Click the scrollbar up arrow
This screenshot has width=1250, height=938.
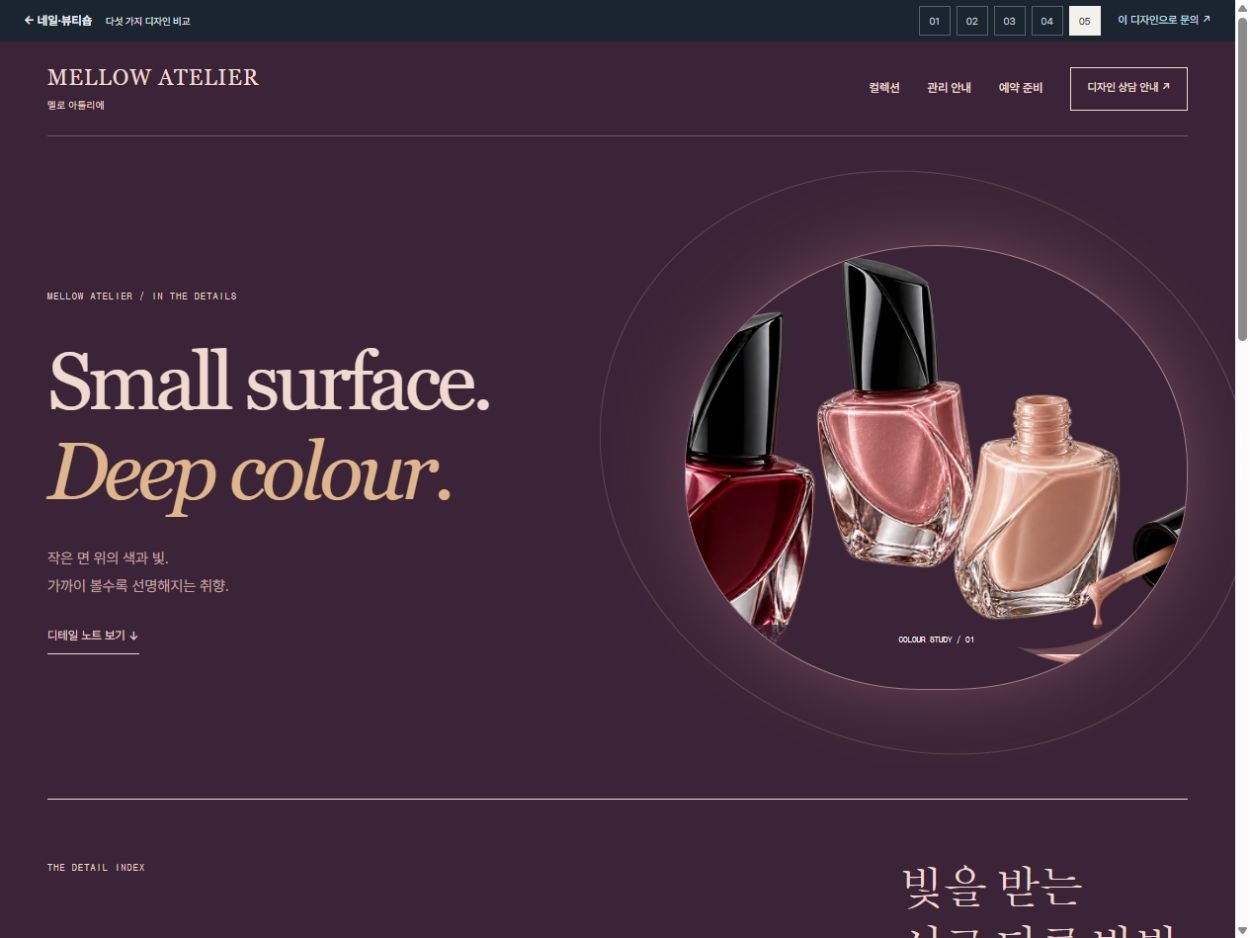1242,8
